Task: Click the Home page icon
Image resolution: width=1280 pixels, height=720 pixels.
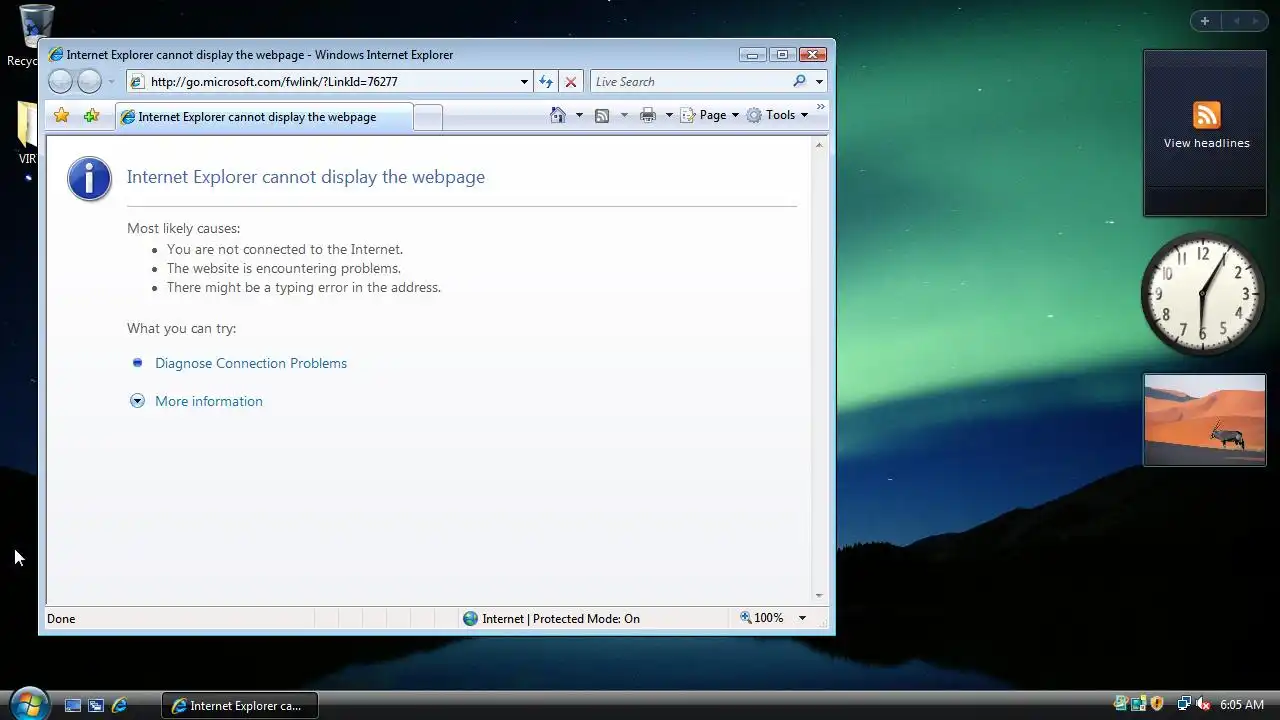Action: [558, 115]
